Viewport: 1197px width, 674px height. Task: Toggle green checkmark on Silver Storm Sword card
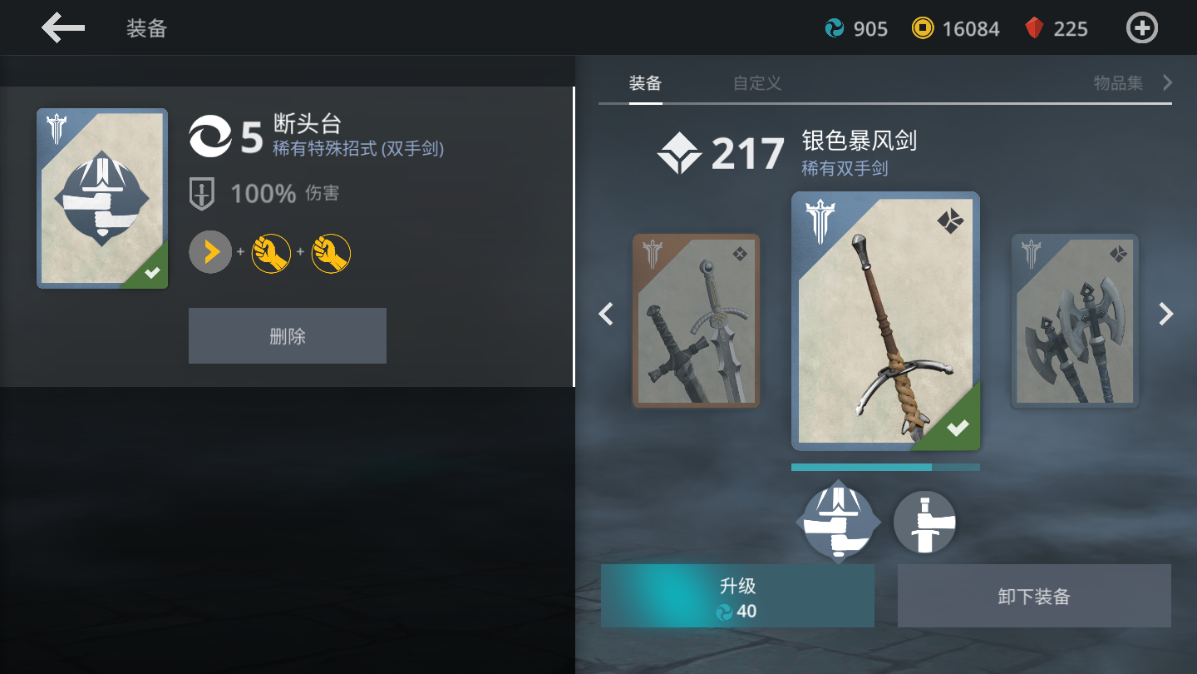point(957,428)
